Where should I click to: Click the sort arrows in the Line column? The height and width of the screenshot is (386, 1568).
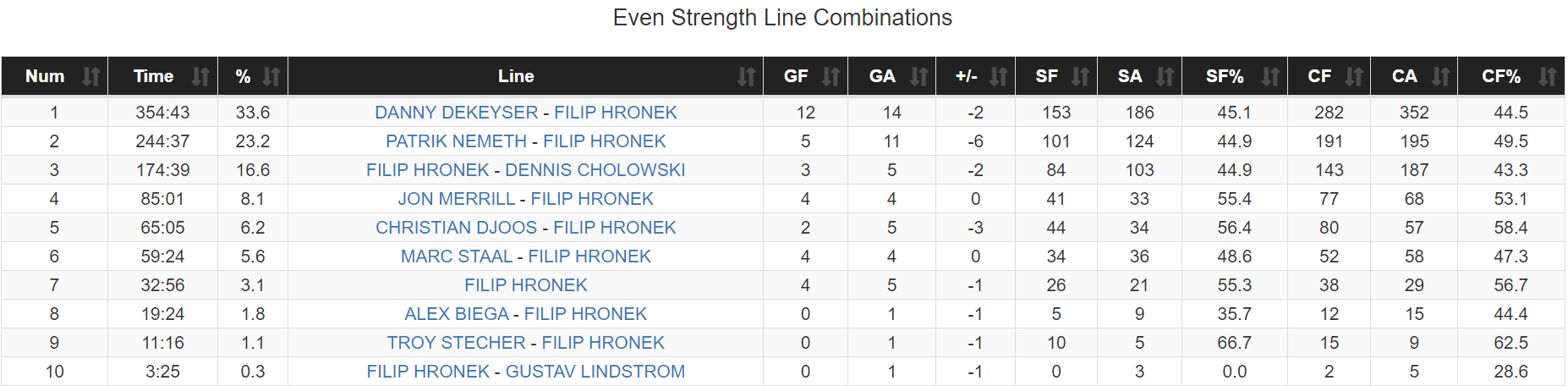pyautogui.click(x=746, y=77)
